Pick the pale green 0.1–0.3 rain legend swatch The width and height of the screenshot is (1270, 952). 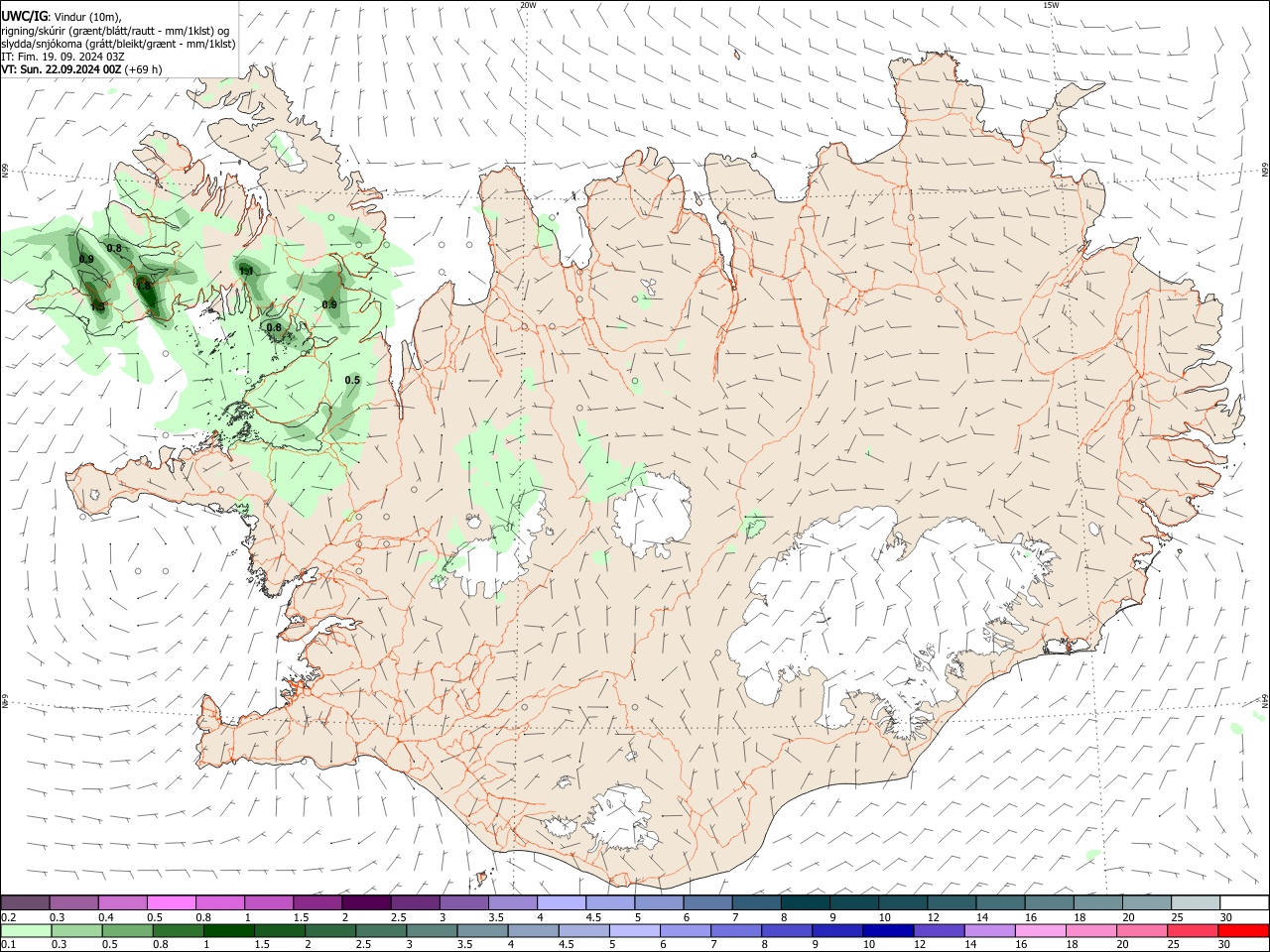(x=26, y=930)
